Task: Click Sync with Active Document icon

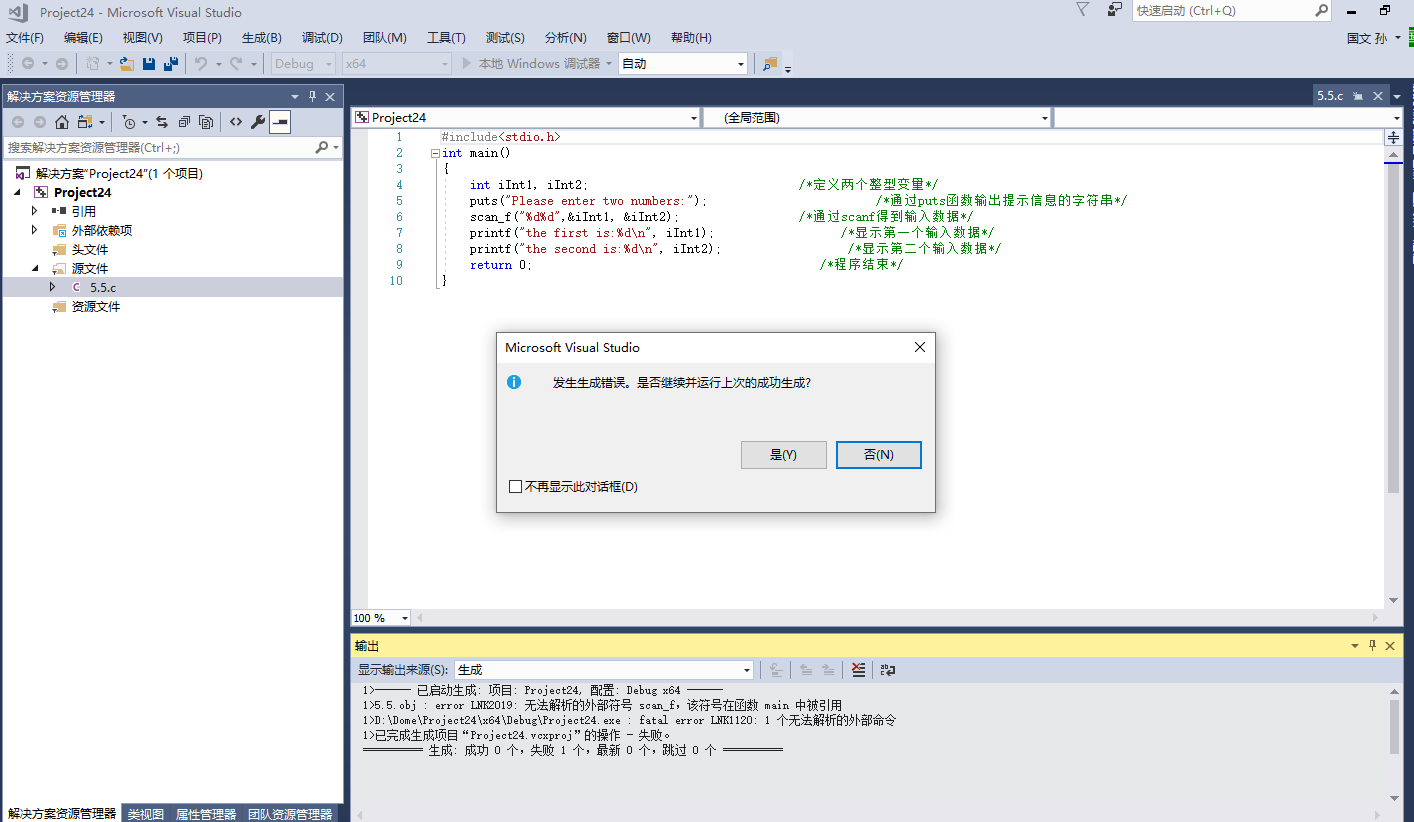Action: coord(162,122)
